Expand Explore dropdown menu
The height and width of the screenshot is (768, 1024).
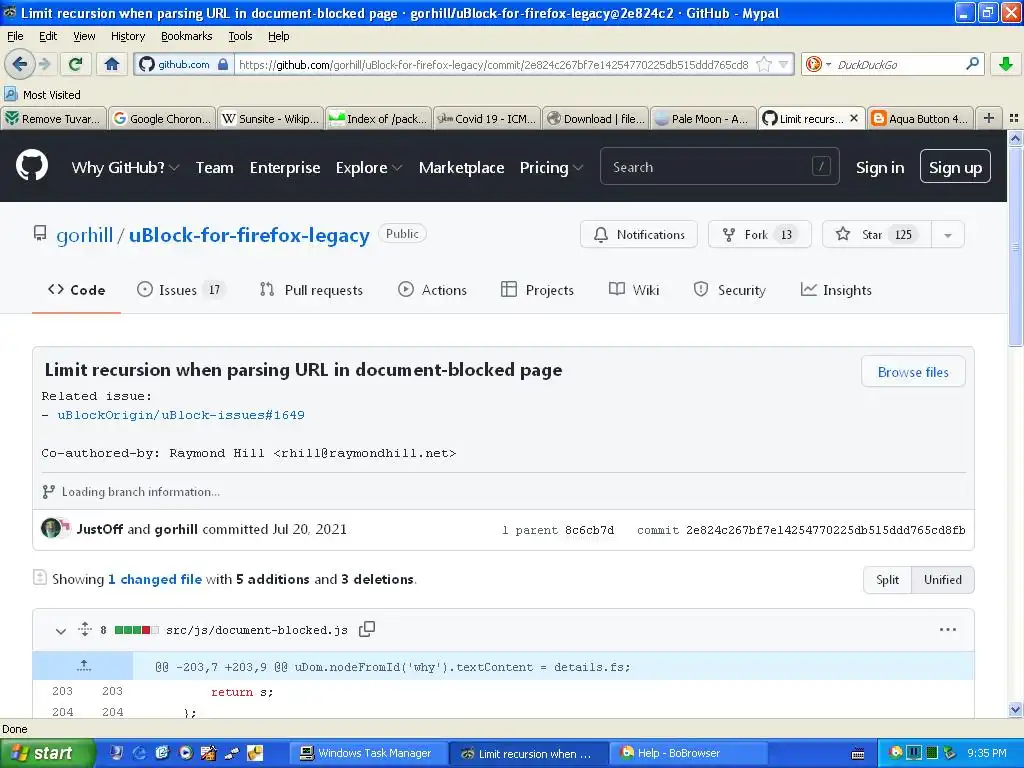pos(369,167)
